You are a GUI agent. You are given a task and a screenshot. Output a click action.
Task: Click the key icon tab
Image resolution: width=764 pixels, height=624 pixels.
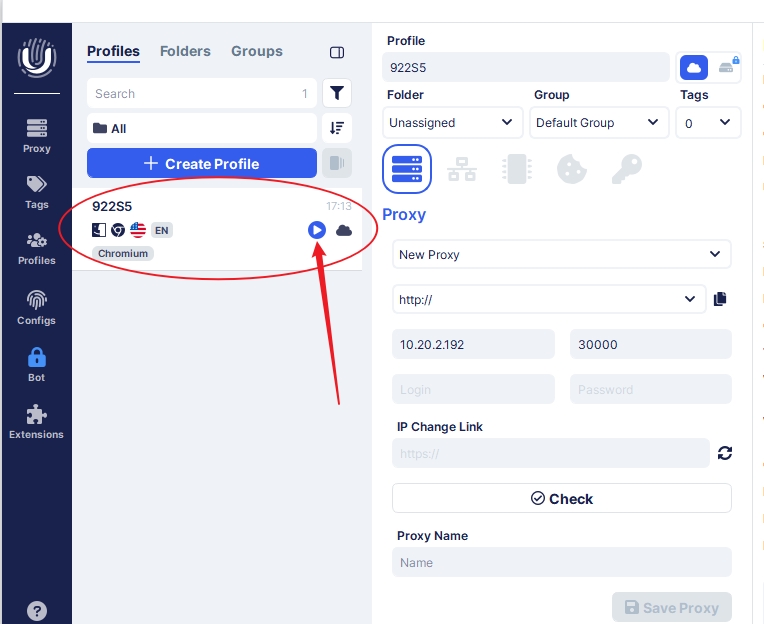point(626,168)
